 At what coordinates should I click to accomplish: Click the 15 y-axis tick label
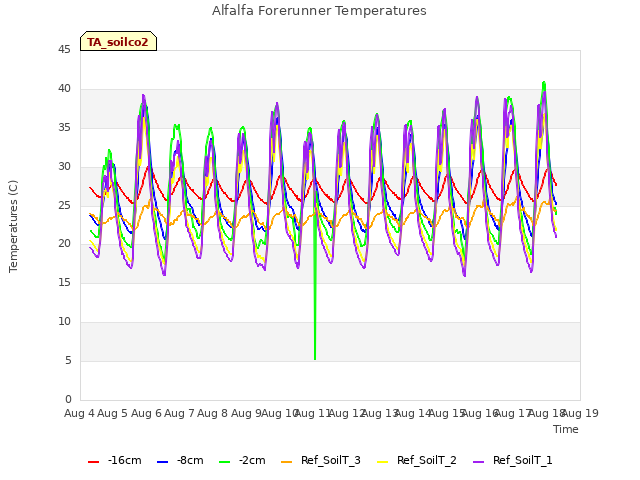(x=64, y=282)
